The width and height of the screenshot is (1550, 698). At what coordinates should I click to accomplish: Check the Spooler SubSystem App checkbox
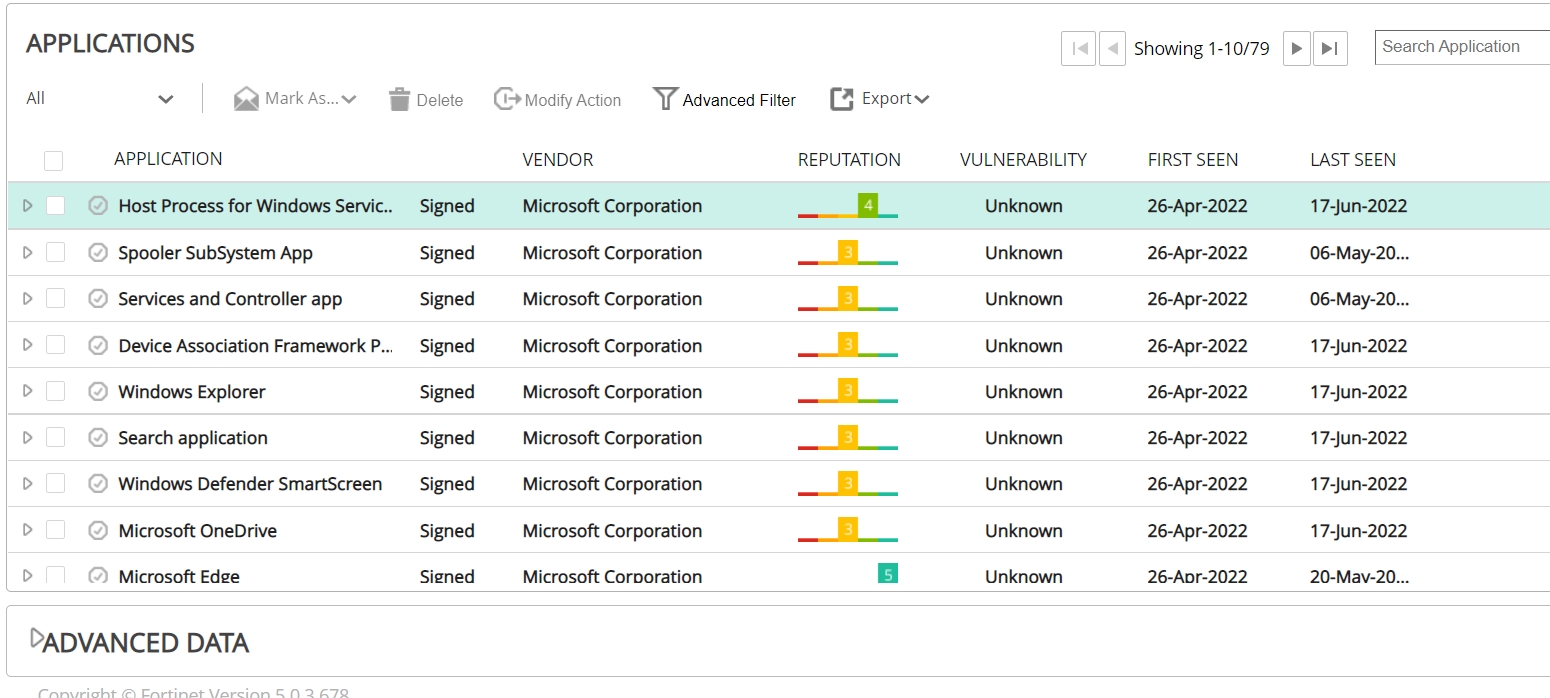point(56,253)
